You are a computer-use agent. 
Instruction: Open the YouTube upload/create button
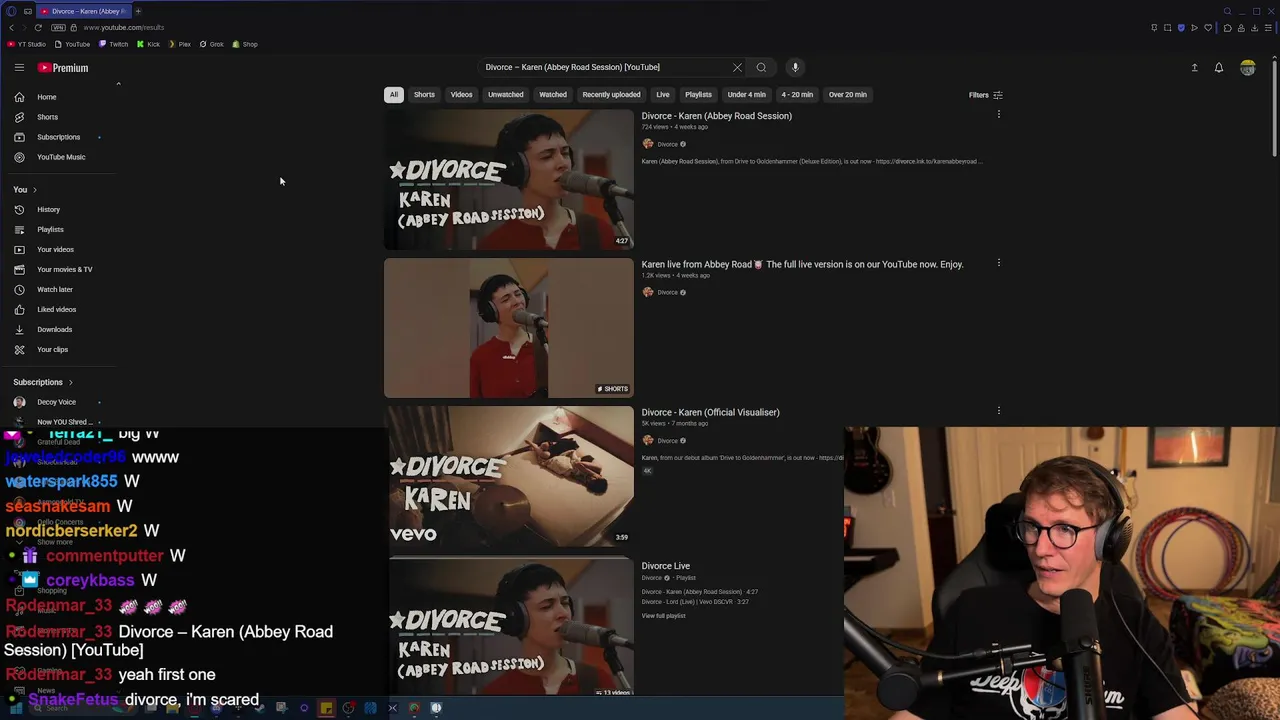(x=1194, y=68)
